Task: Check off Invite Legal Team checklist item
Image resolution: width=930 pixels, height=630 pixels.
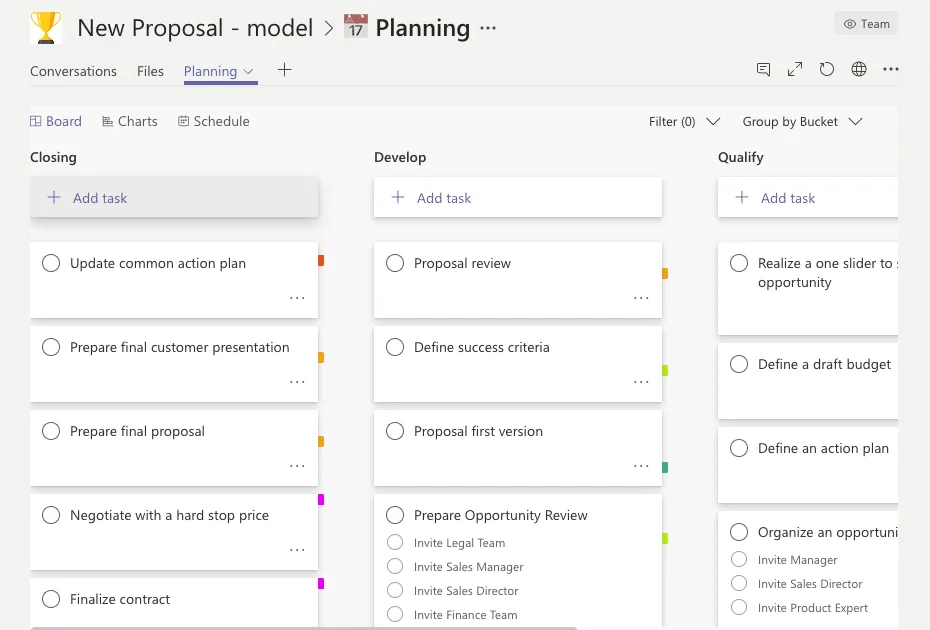Action: [395, 542]
